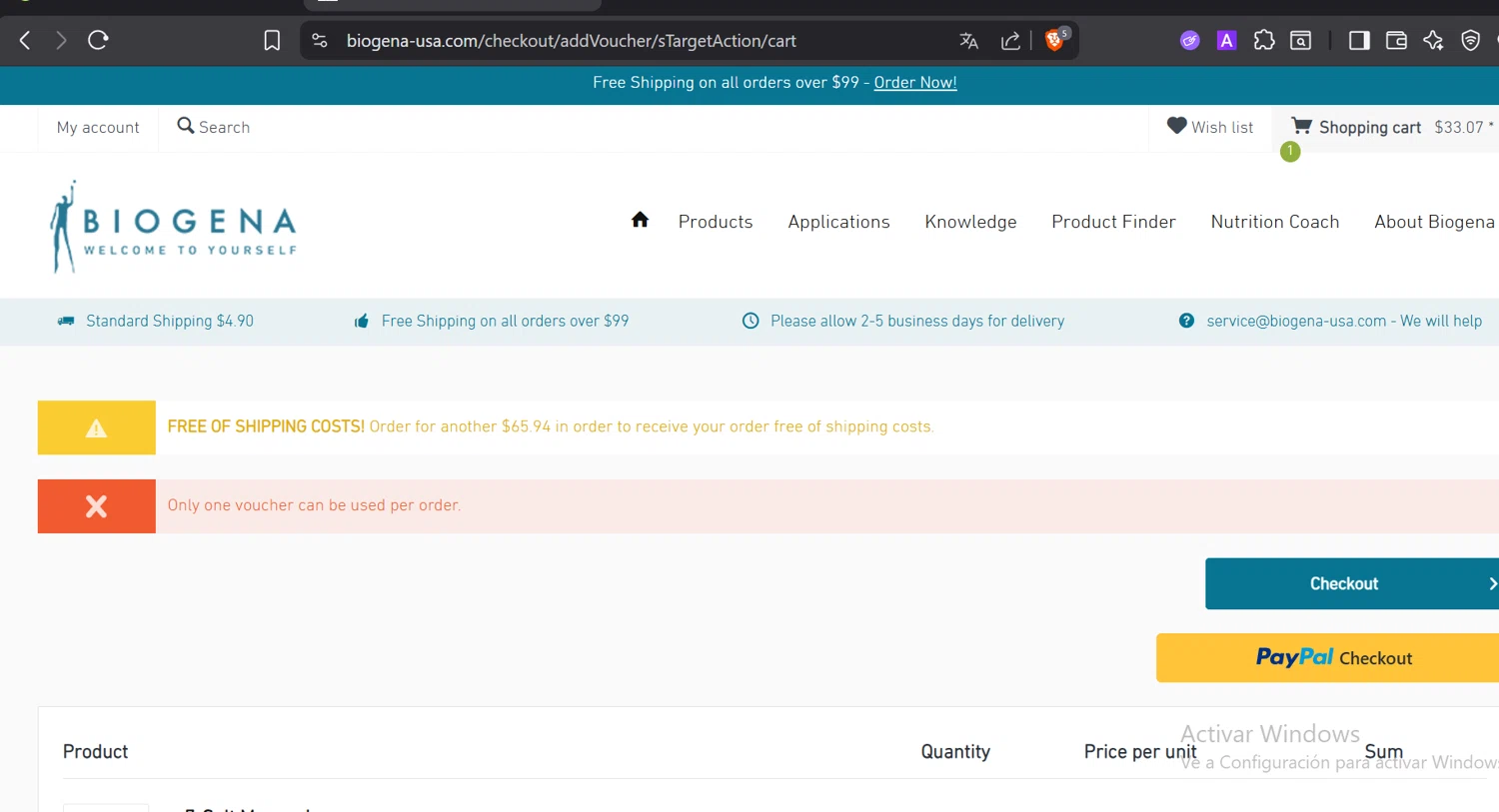
Task: Click the yellow warning triangle icon
Action: (96, 428)
